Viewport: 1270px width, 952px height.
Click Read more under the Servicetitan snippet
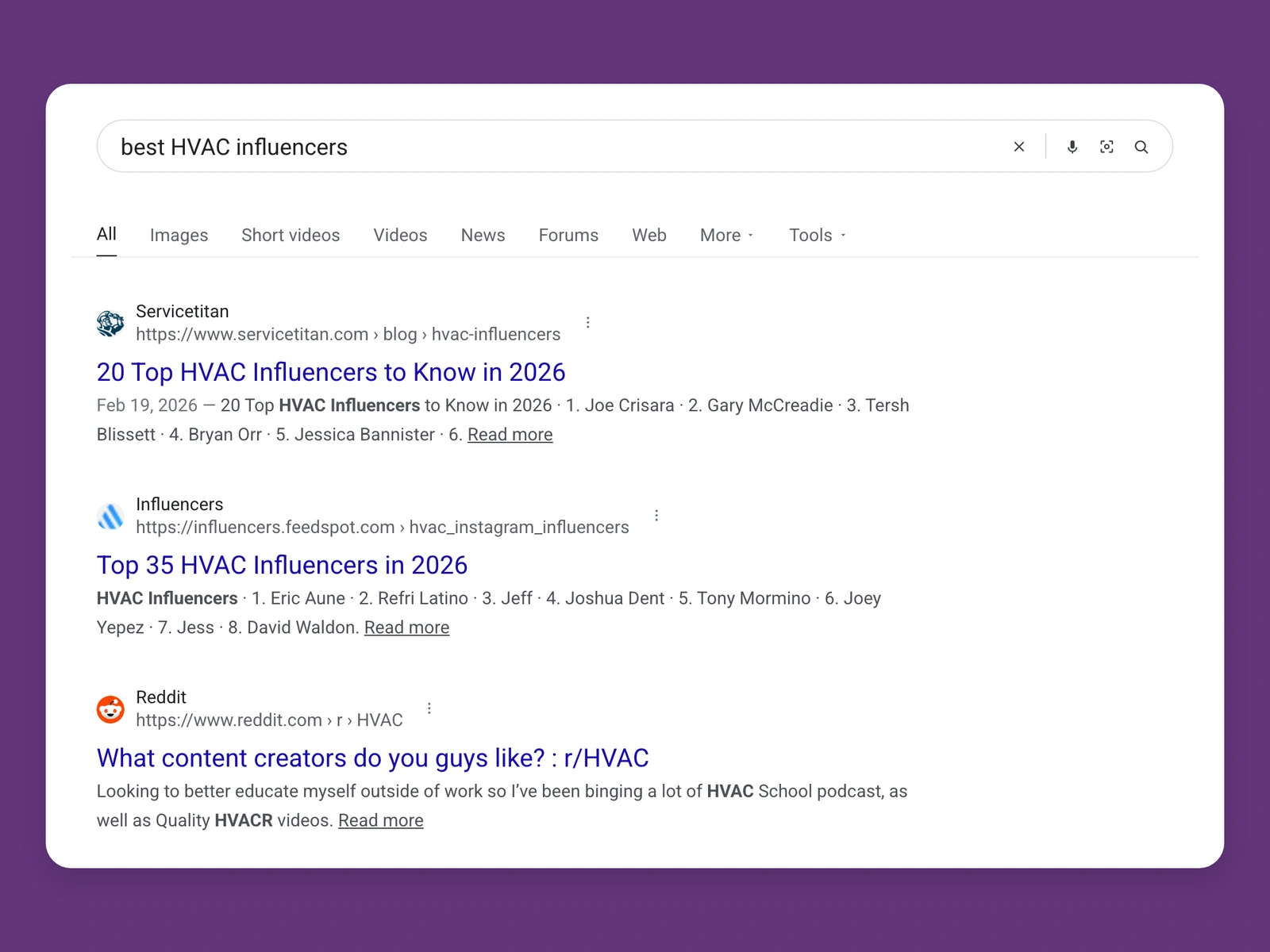point(510,435)
